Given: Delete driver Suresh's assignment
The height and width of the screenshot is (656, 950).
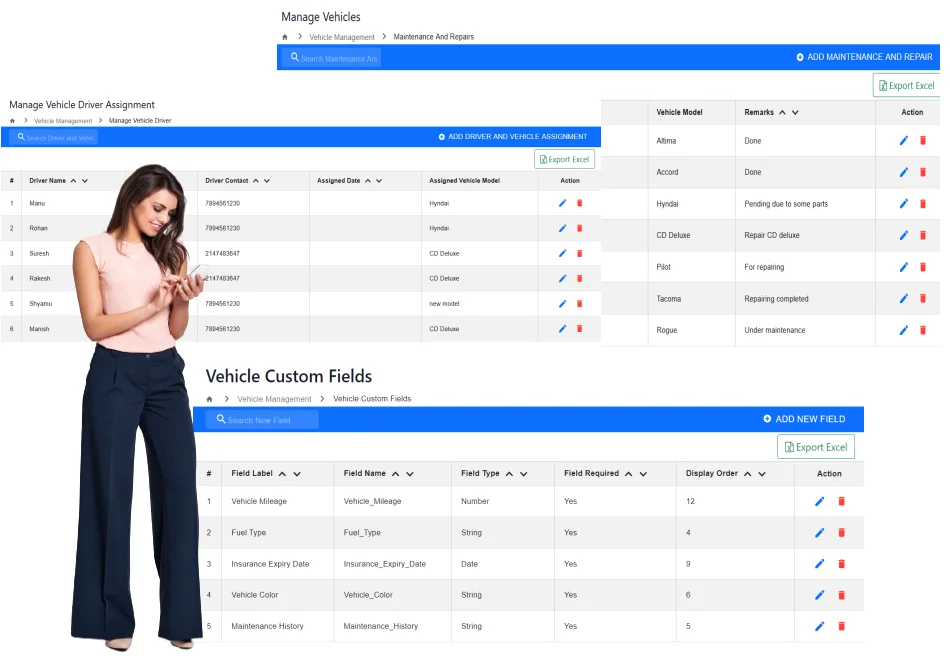Looking at the screenshot, I should pos(579,253).
